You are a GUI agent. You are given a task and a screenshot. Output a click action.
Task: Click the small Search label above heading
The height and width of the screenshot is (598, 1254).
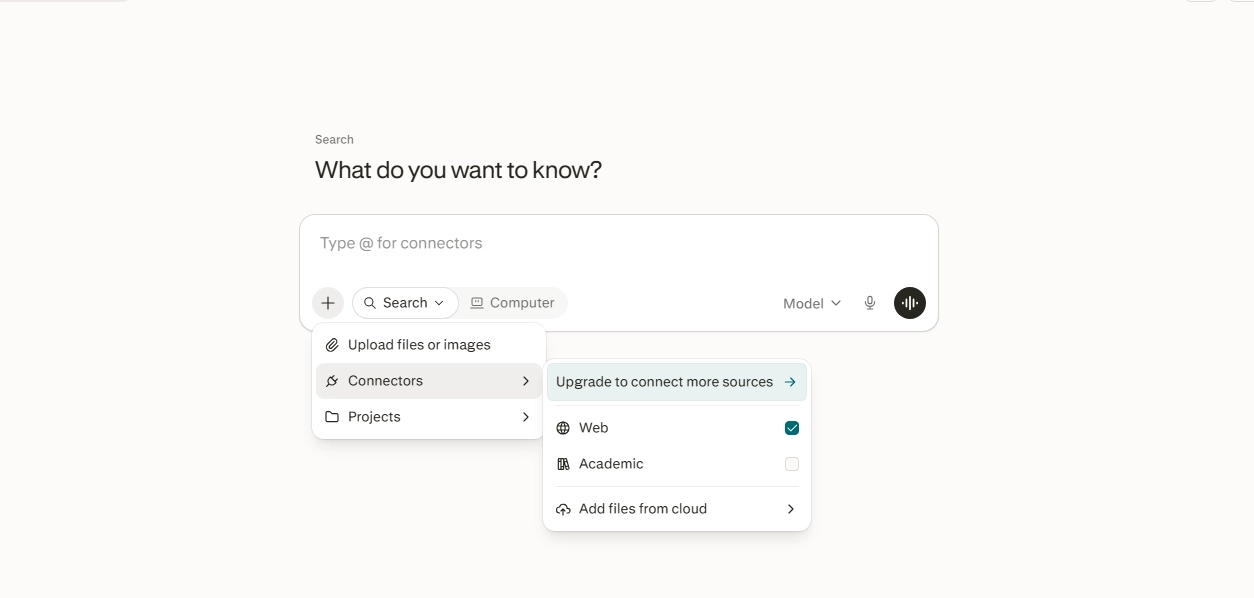[334, 140]
